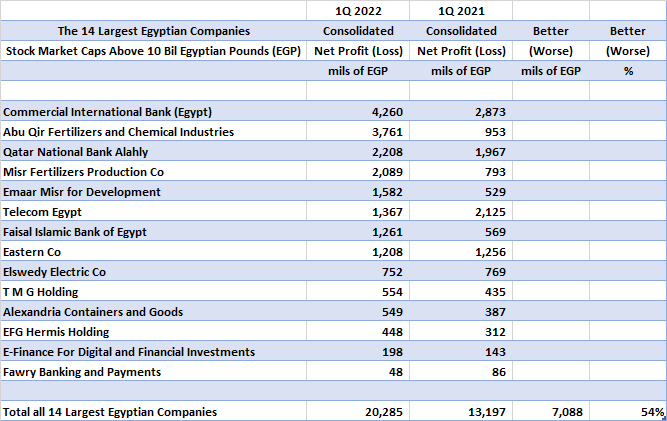Select 'Faisal Islamic Bank of Egypt' cell
Screen dimensions: 667x421
pos(154,231)
